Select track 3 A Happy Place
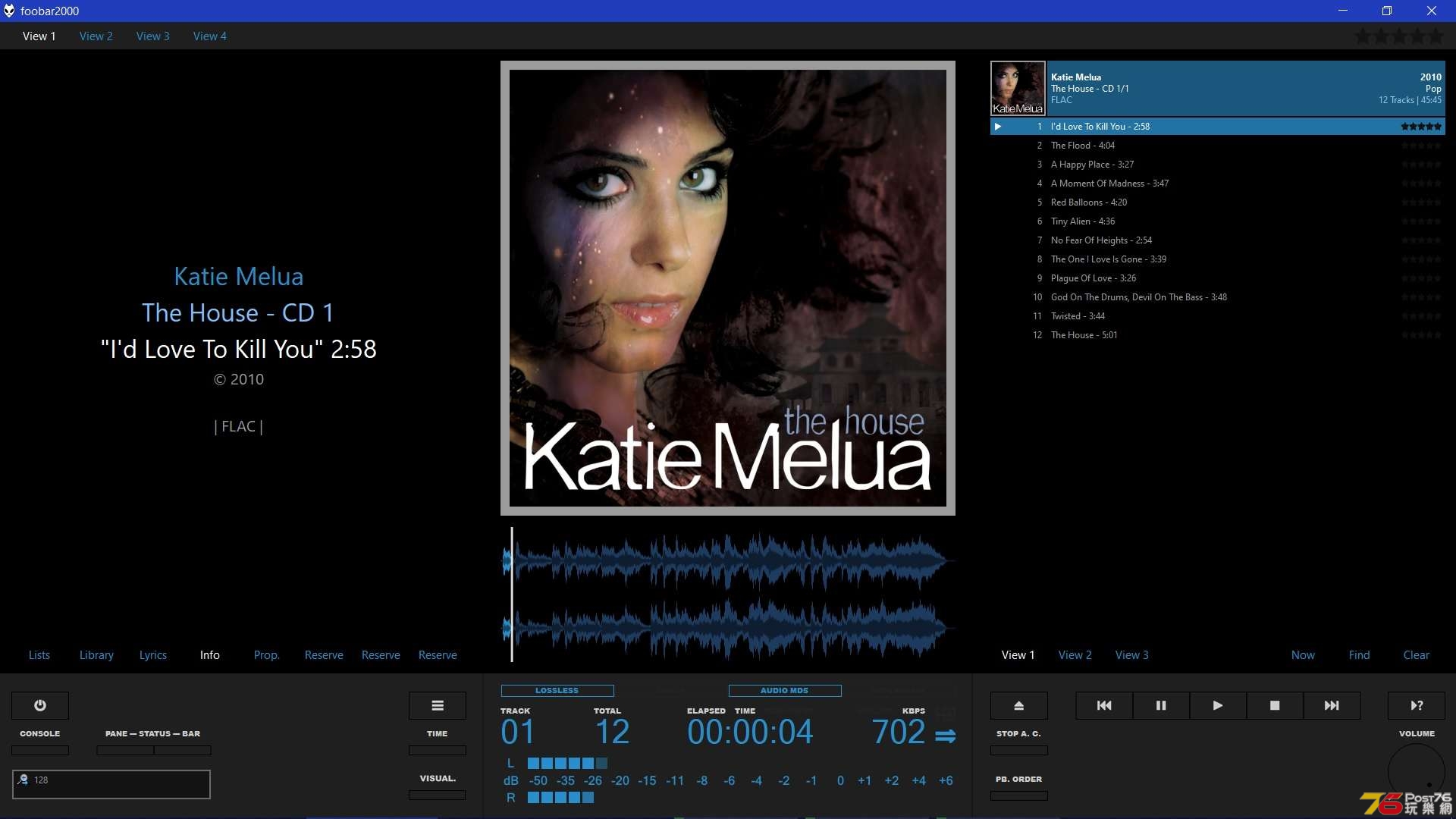Image resolution: width=1456 pixels, height=819 pixels. tap(1218, 165)
